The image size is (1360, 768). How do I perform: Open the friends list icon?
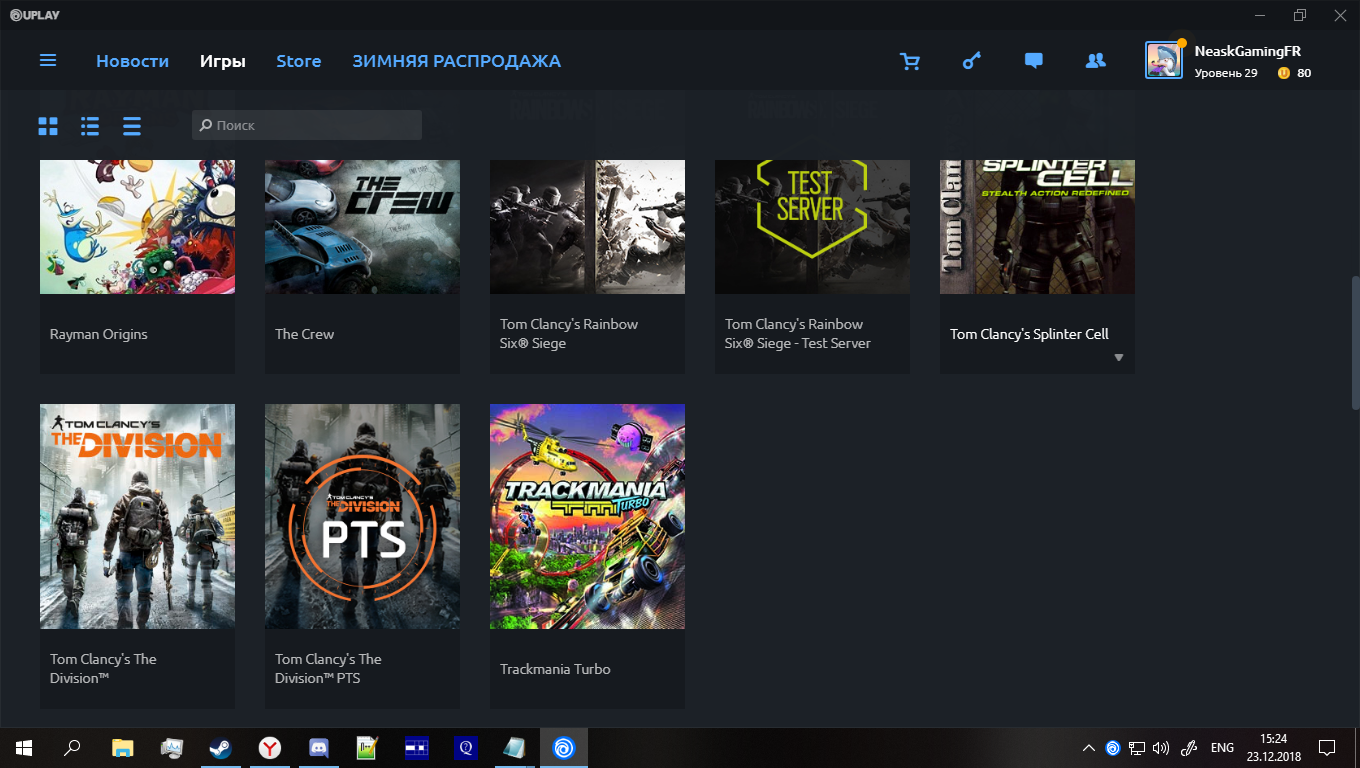pyautogui.click(x=1095, y=61)
